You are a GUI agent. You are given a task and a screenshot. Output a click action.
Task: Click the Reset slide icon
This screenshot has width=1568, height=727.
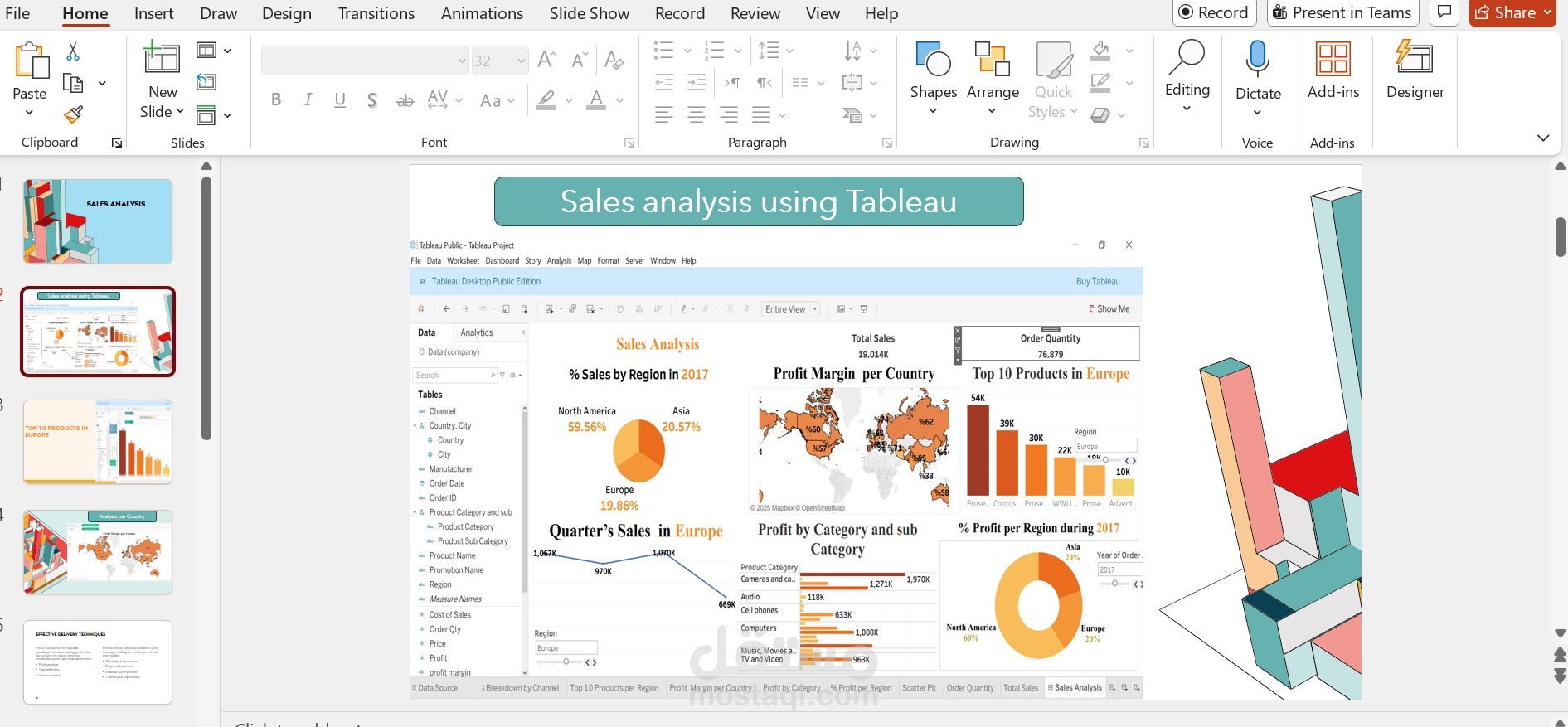click(x=206, y=82)
